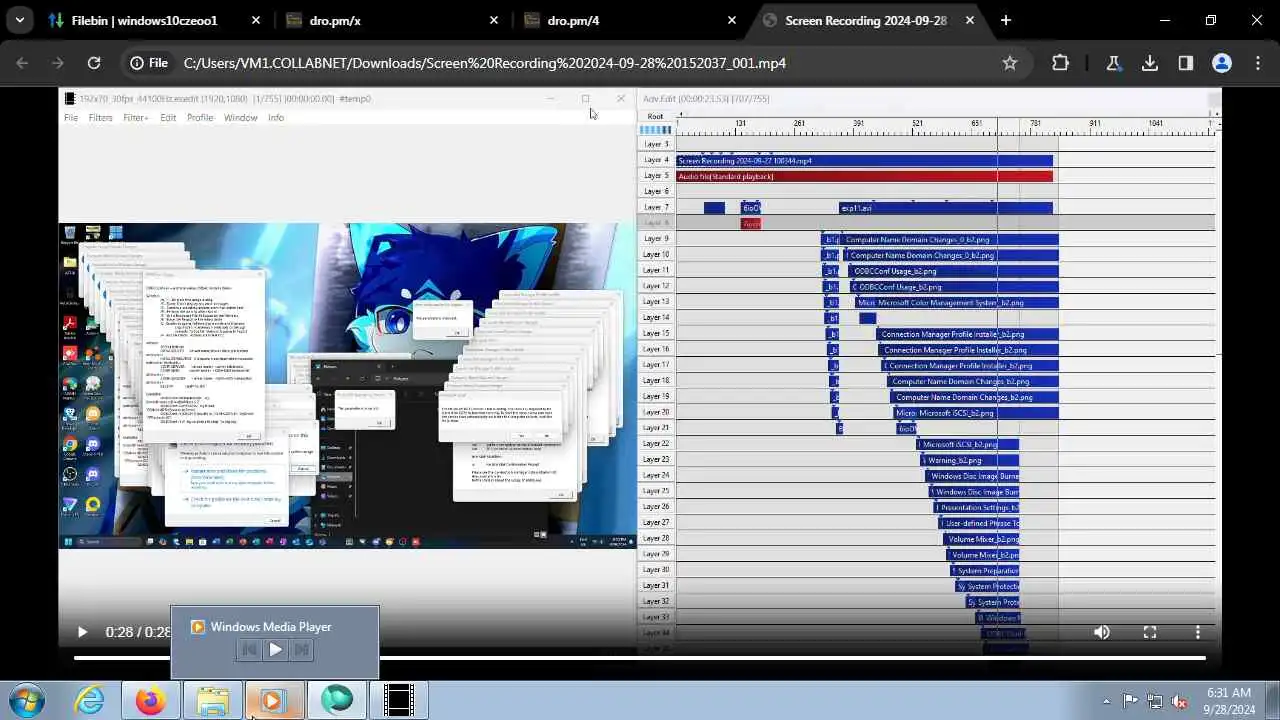Show Chrome downloads
This screenshot has width=1280, height=720.
[x=1150, y=63]
